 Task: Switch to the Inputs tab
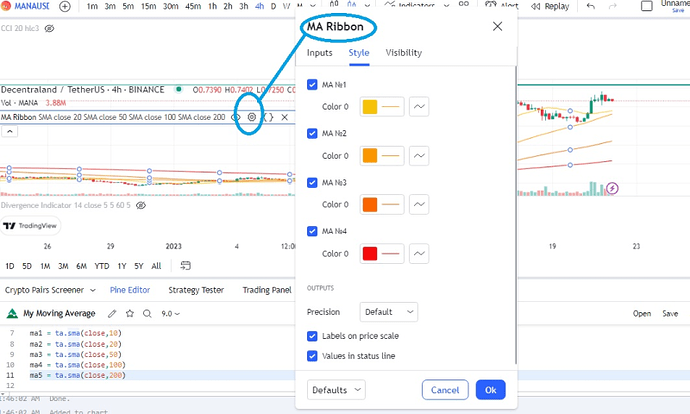click(x=320, y=52)
